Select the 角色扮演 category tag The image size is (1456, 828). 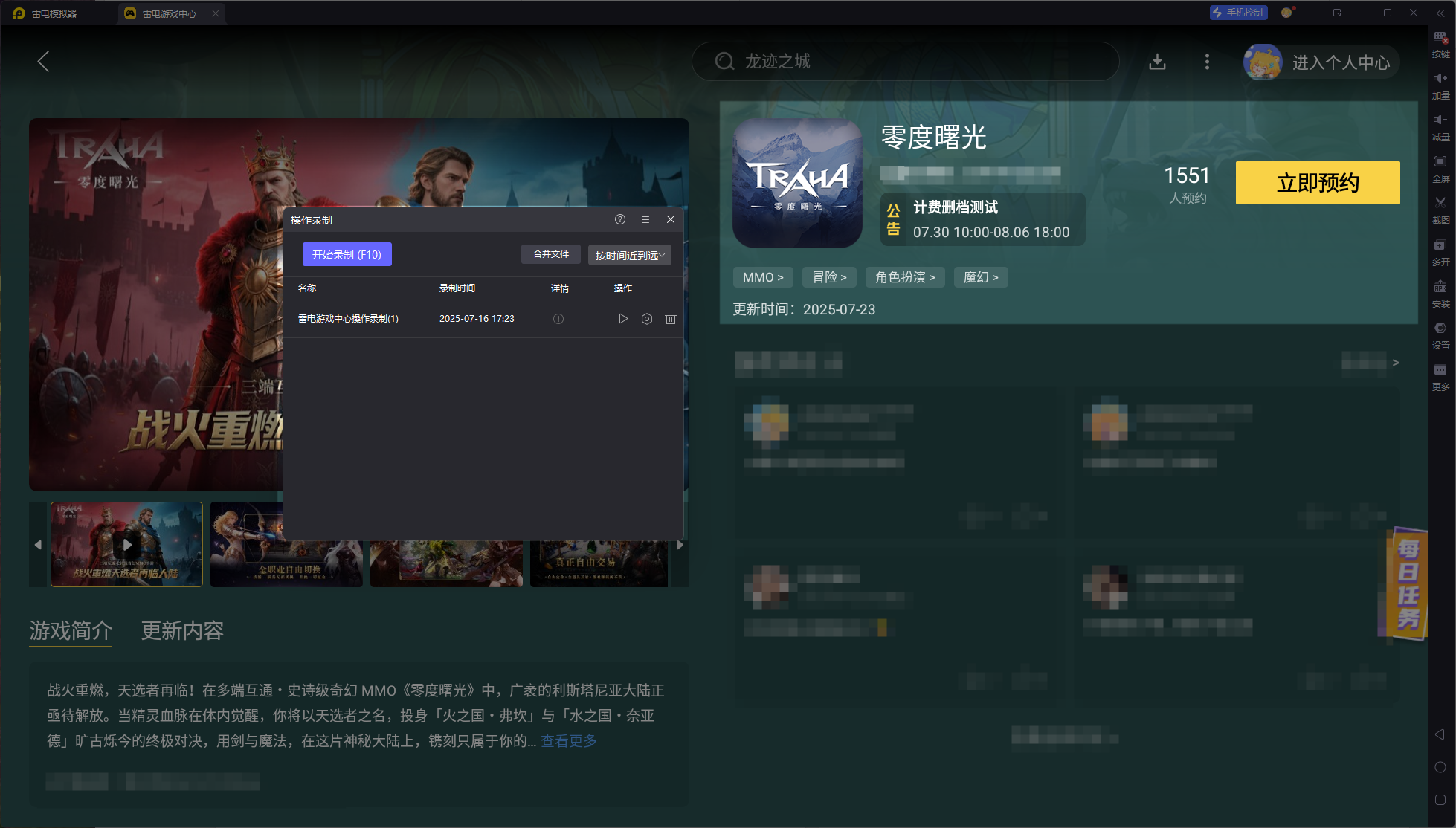click(x=905, y=277)
